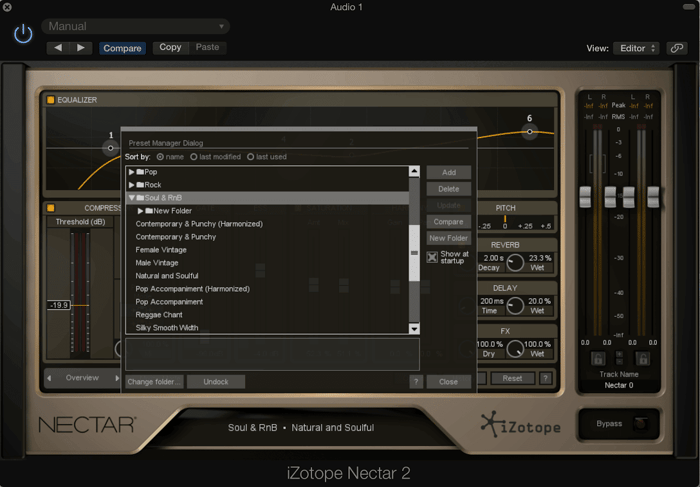
Task: Select Female Vintage preset
Action: tap(161, 250)
